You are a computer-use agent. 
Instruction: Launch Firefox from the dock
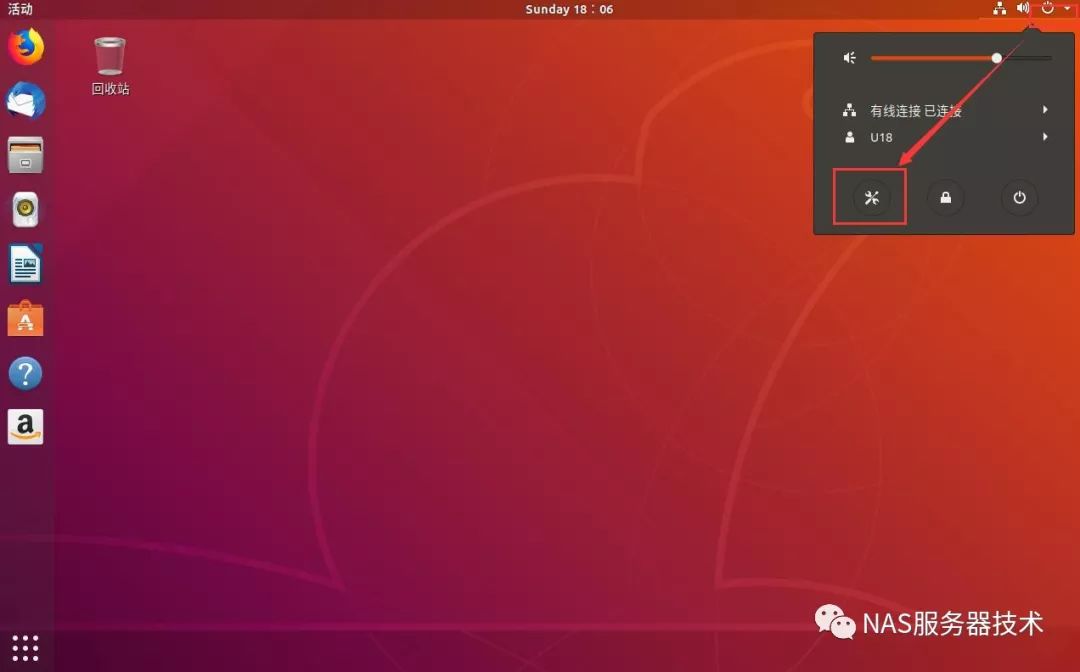(x=25, y=47)
